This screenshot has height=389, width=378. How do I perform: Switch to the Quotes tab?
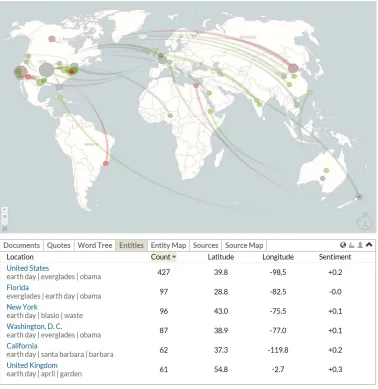tap(59, 245)
